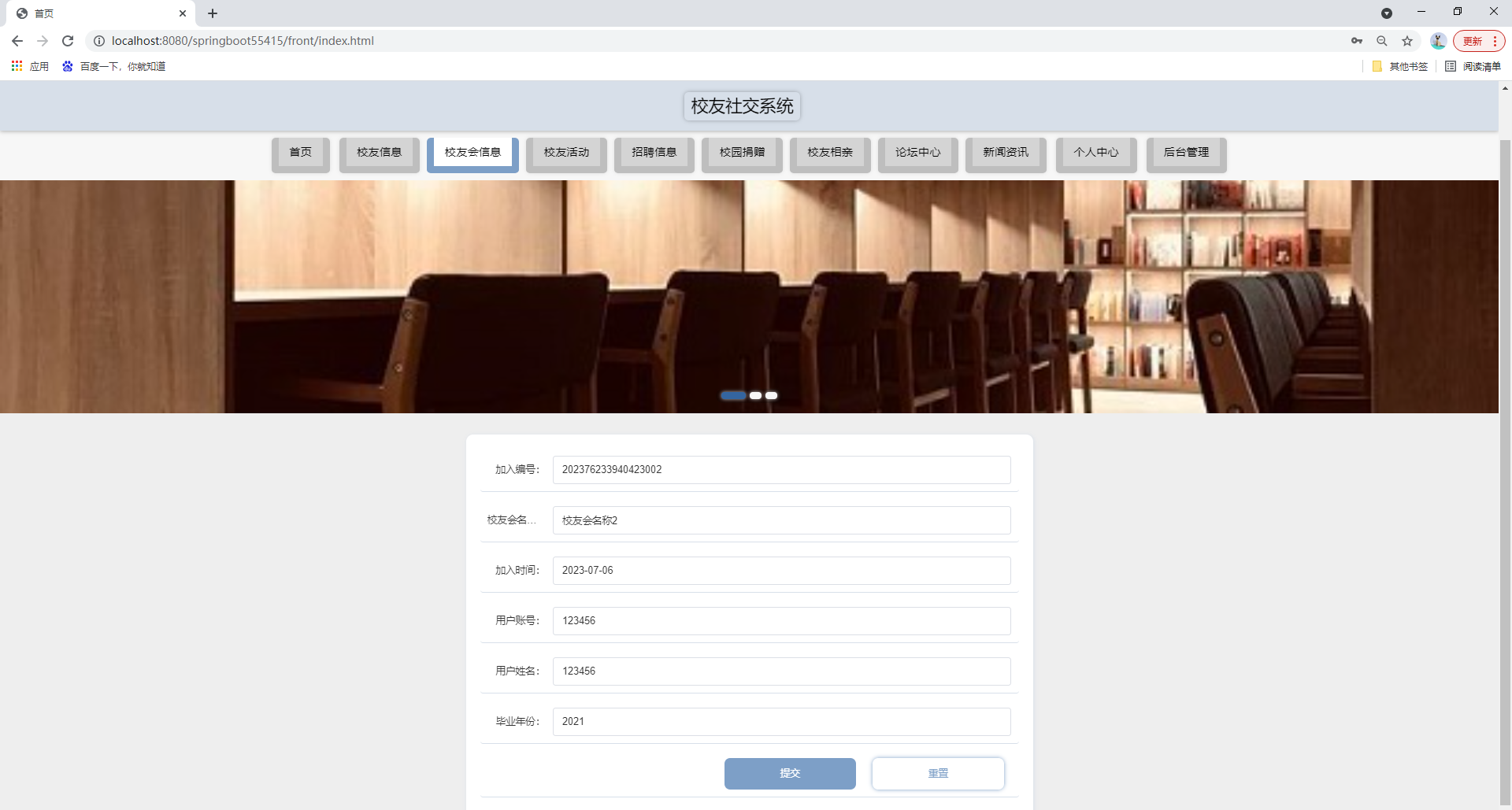Open the saved passwords key icon
The image size is (1512, 810).
click(1356, 40)
